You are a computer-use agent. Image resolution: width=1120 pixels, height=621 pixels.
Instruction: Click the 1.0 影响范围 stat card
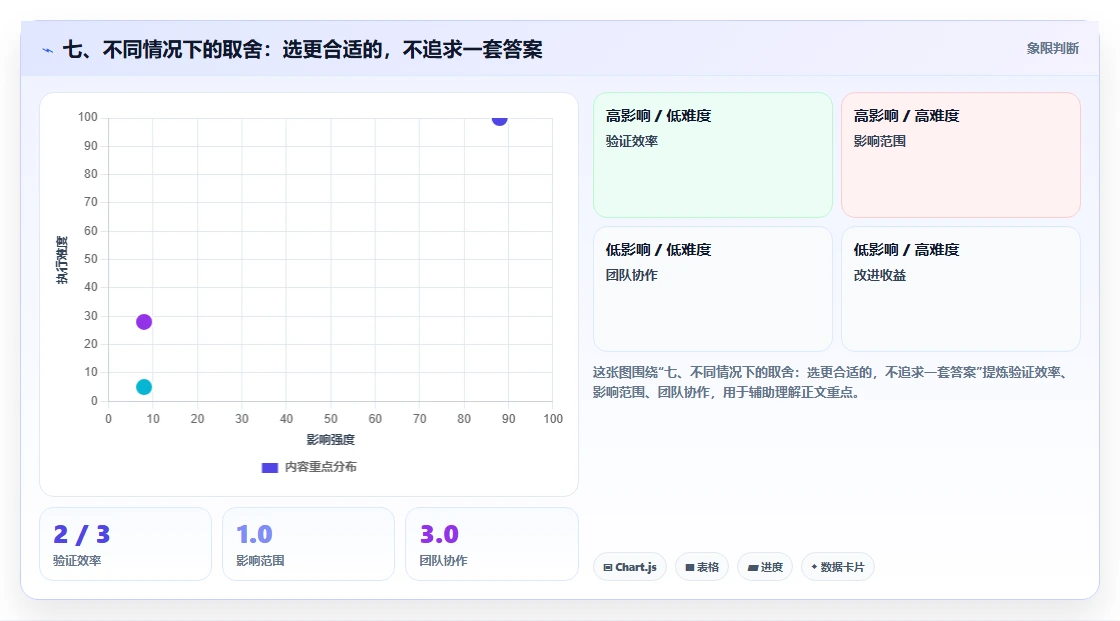coord(308,544)
